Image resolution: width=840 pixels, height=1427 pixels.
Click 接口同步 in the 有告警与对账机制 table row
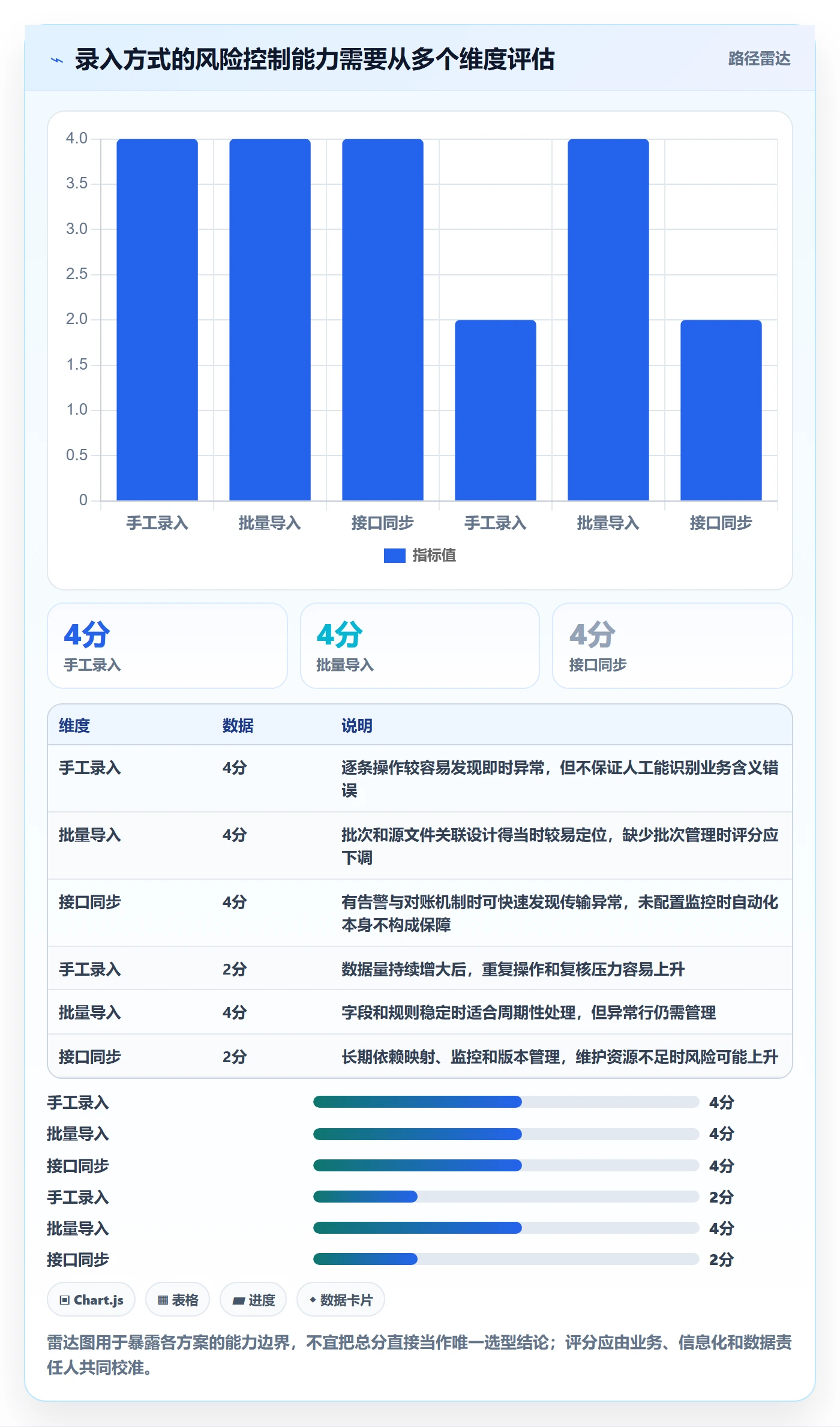tap(90, 902)
